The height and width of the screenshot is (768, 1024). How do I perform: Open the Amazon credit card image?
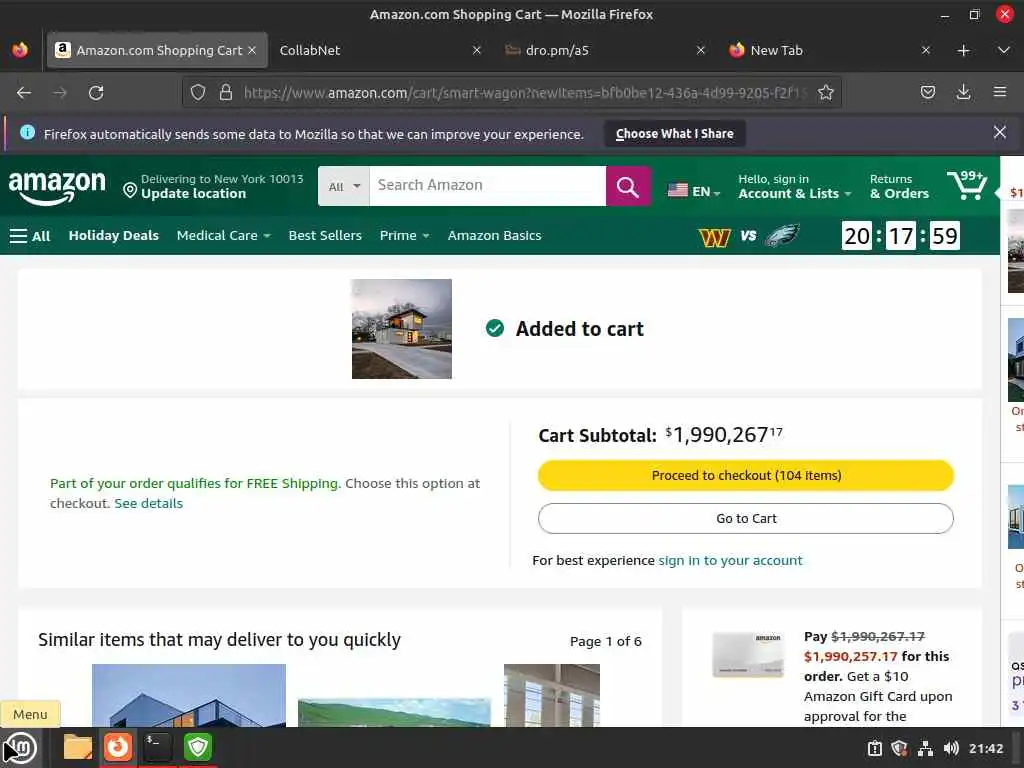(x=748, y=654)
